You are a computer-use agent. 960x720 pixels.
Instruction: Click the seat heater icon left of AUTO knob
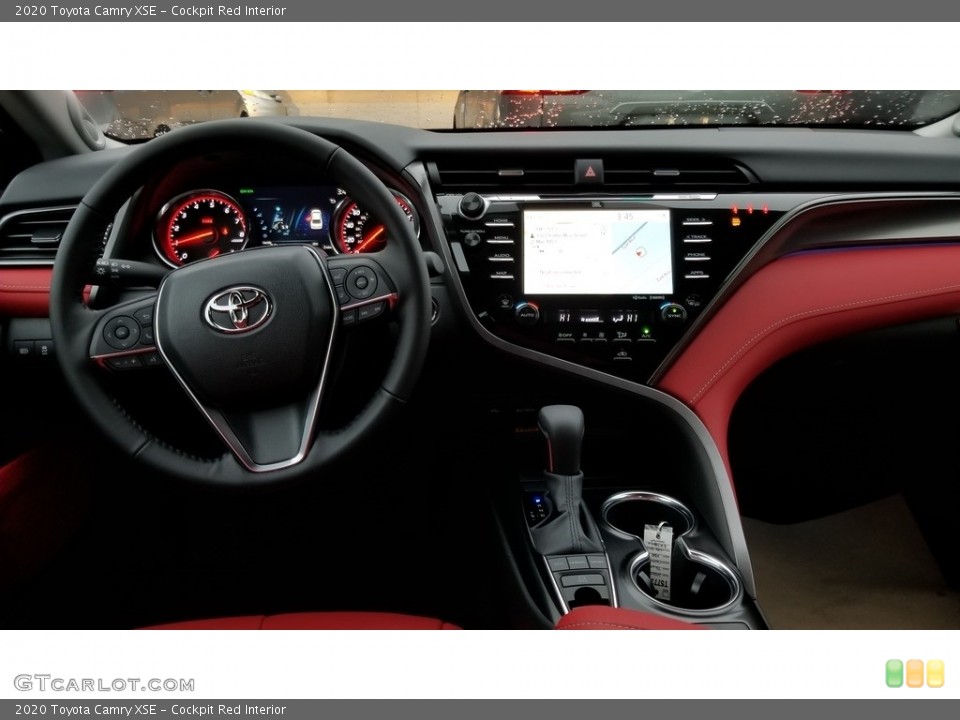(504, 301)
